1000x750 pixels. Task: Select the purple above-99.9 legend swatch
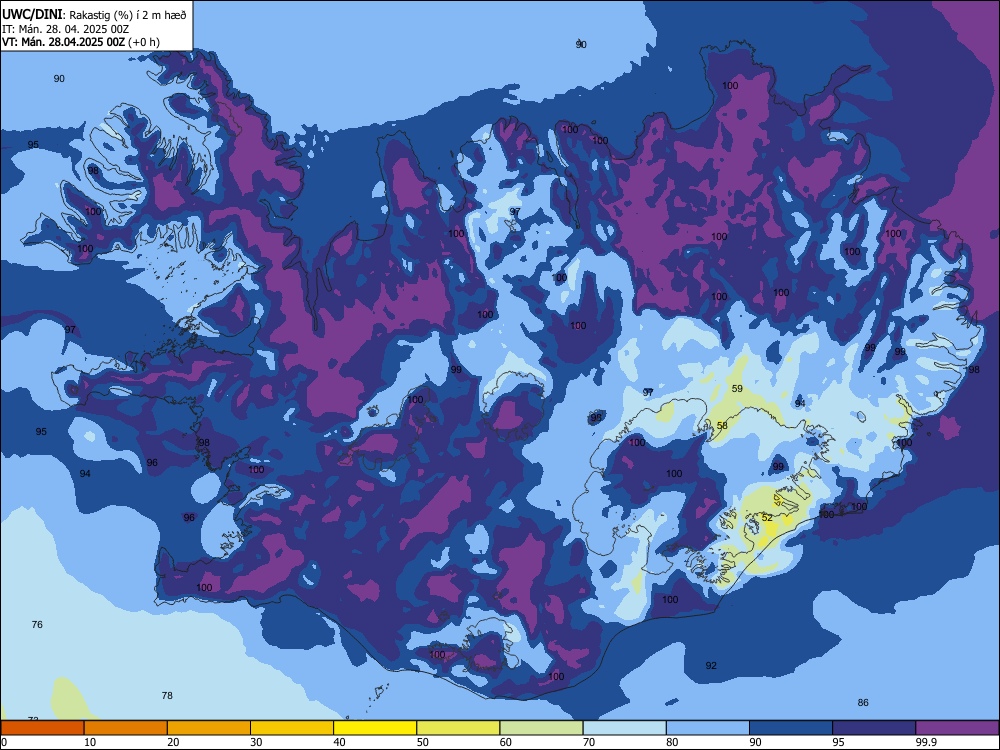[x=957, y=728]
